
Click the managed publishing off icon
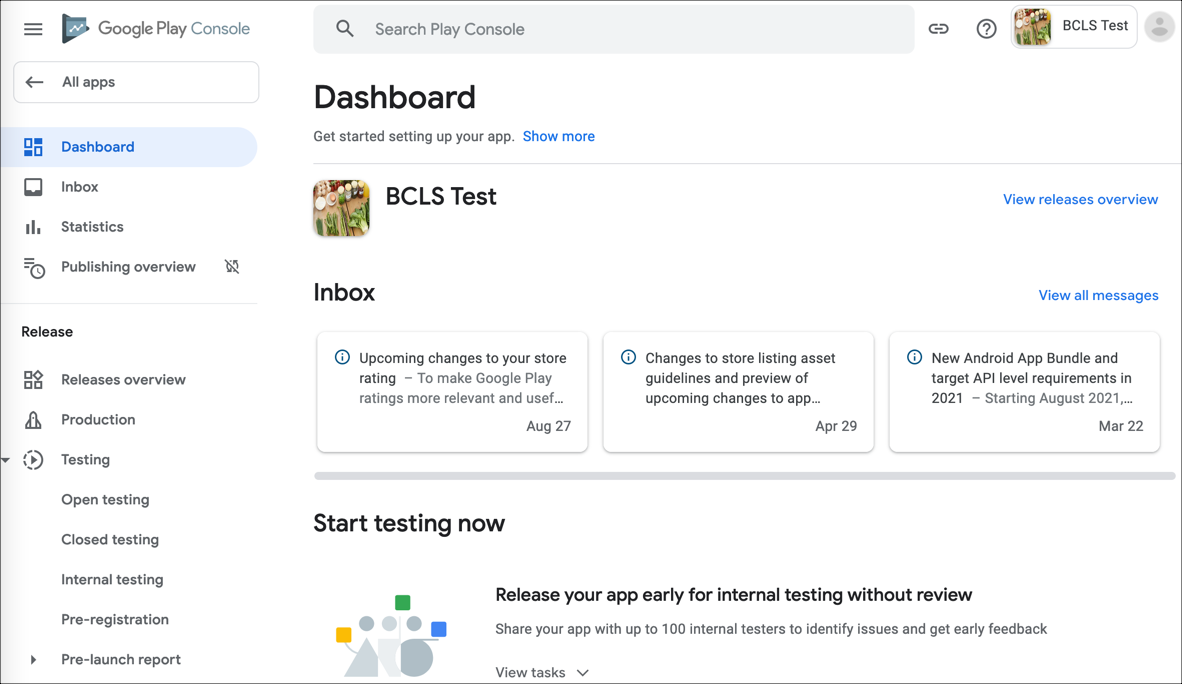(x=232, y=267)
